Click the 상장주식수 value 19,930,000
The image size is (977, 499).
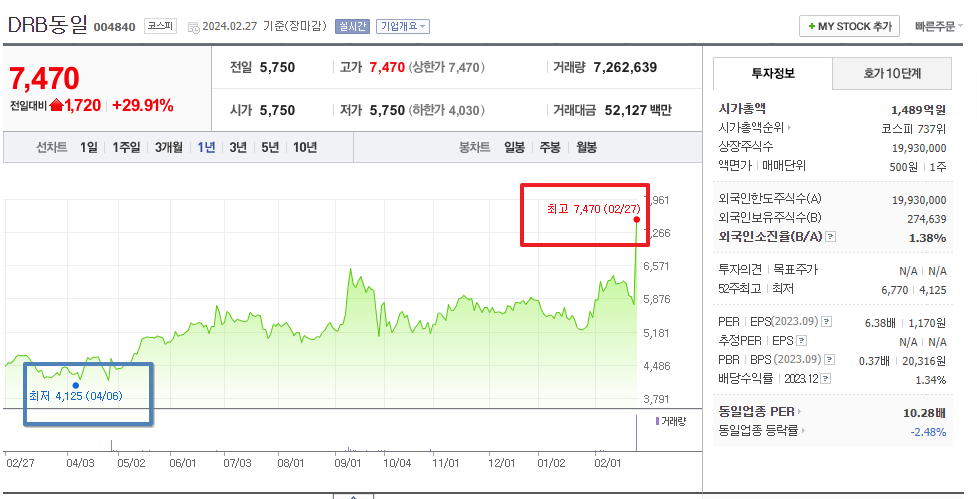pos(919,148)
